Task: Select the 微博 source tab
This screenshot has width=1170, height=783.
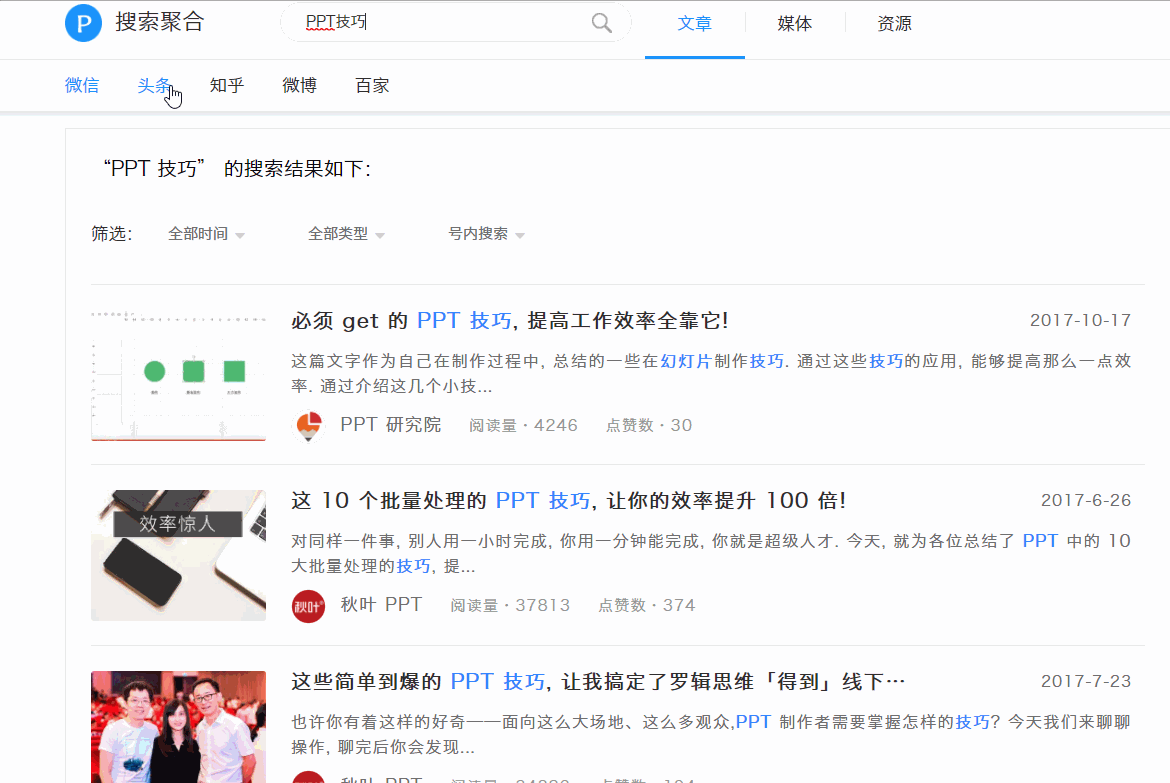Action: [299, 85]
